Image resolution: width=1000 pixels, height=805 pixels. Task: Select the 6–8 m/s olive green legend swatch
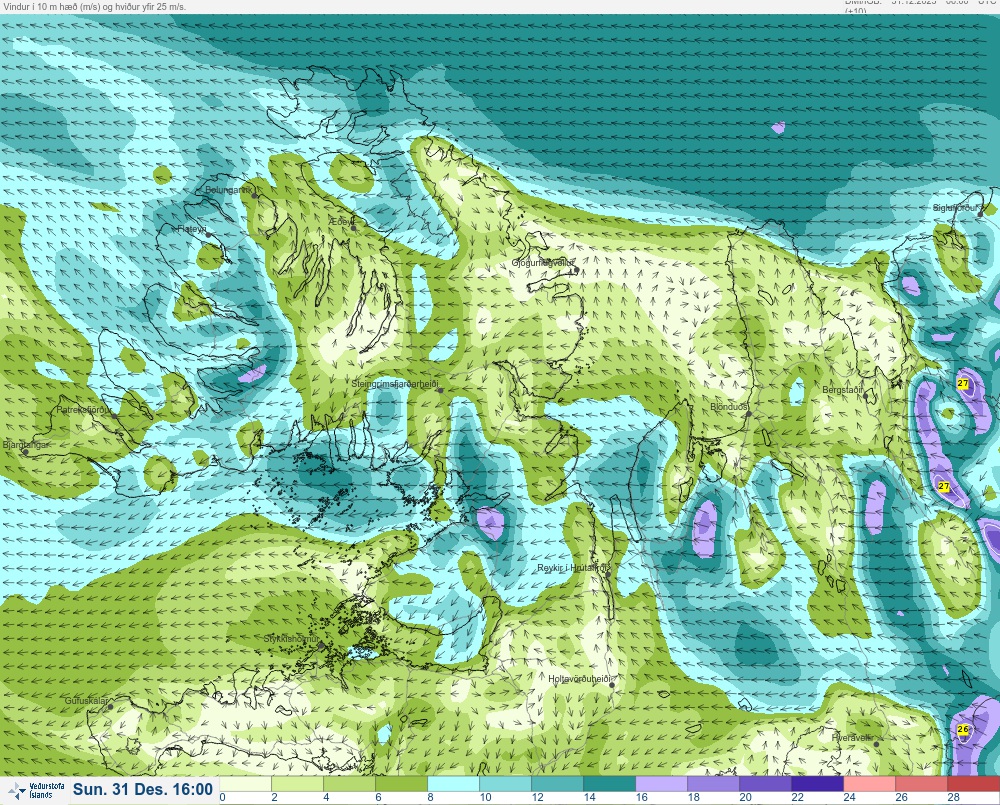tap(402, 783)
